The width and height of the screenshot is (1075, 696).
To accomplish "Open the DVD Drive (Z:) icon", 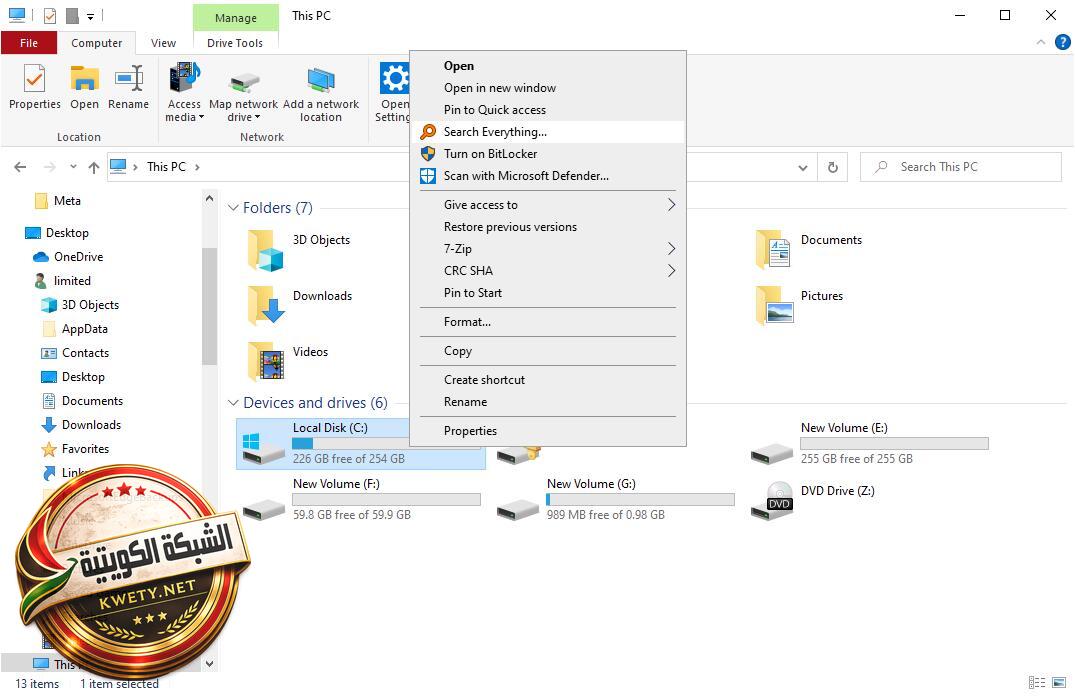I will coord(779,497).
